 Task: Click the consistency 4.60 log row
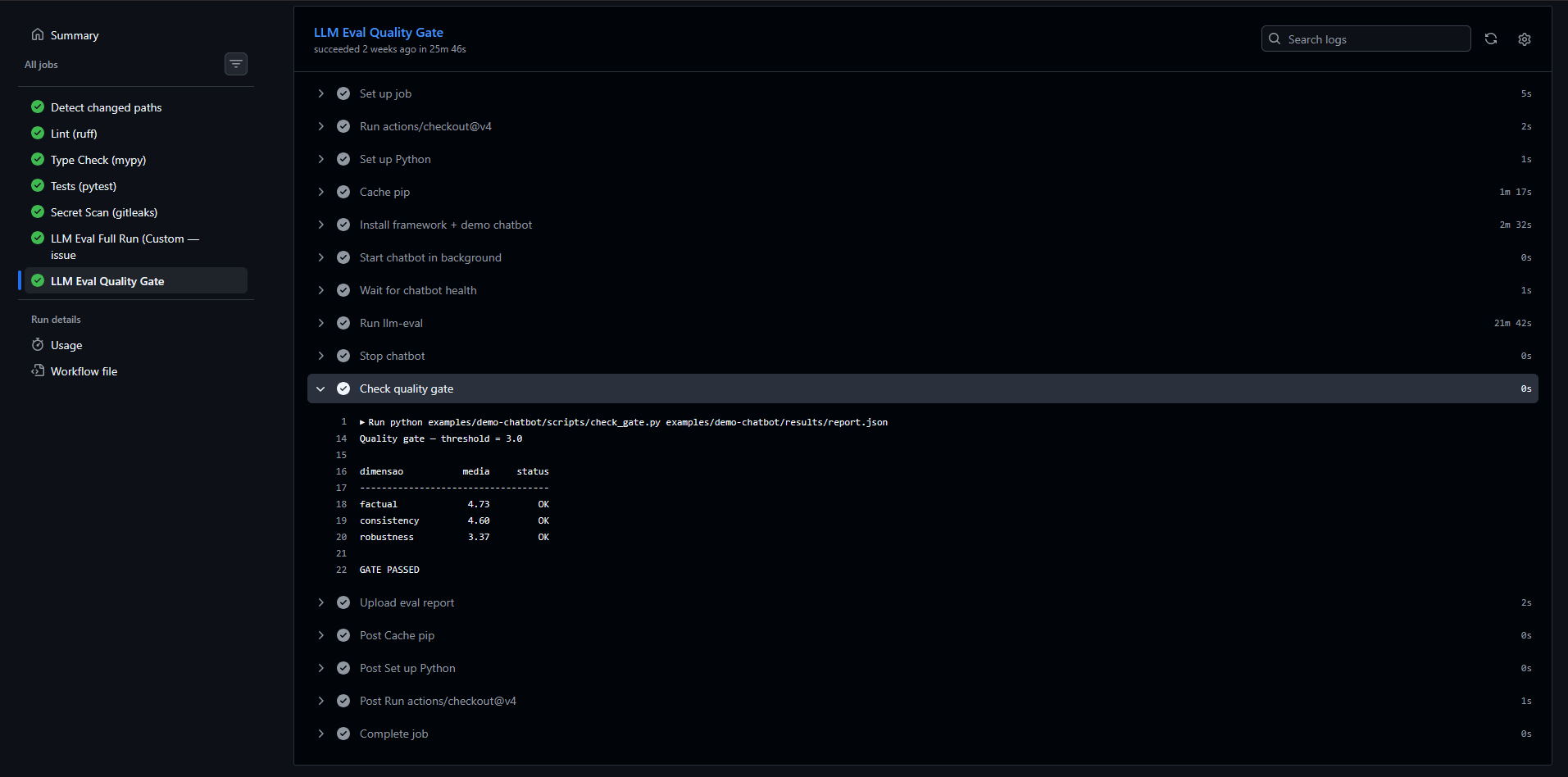(x=454, y=520)
